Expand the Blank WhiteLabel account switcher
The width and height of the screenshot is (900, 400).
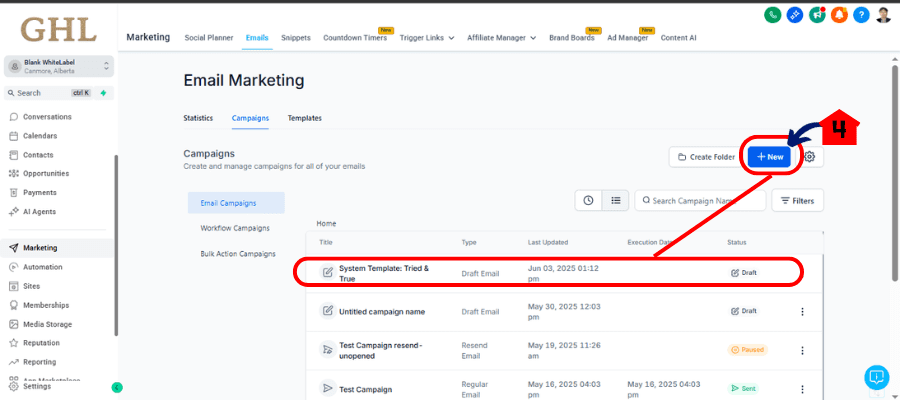tap(59, 66)
